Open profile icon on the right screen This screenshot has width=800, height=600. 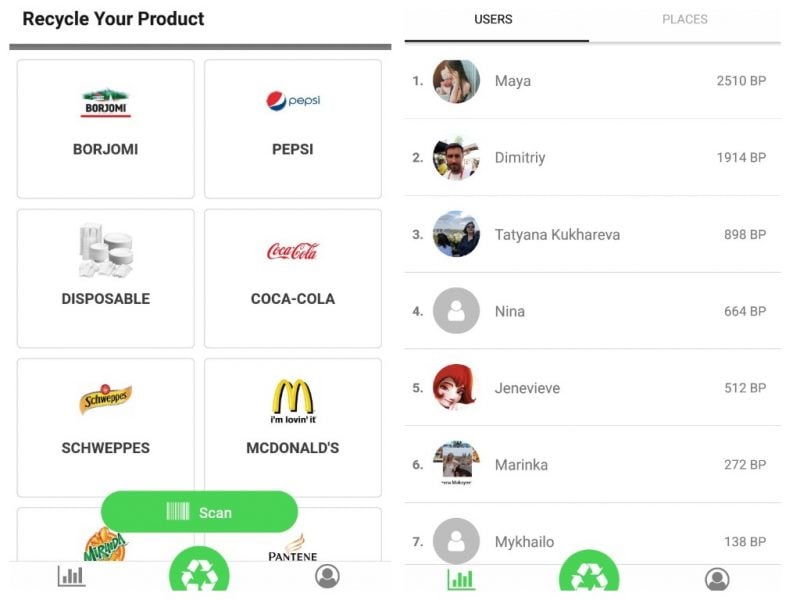(x=716, y=579)
